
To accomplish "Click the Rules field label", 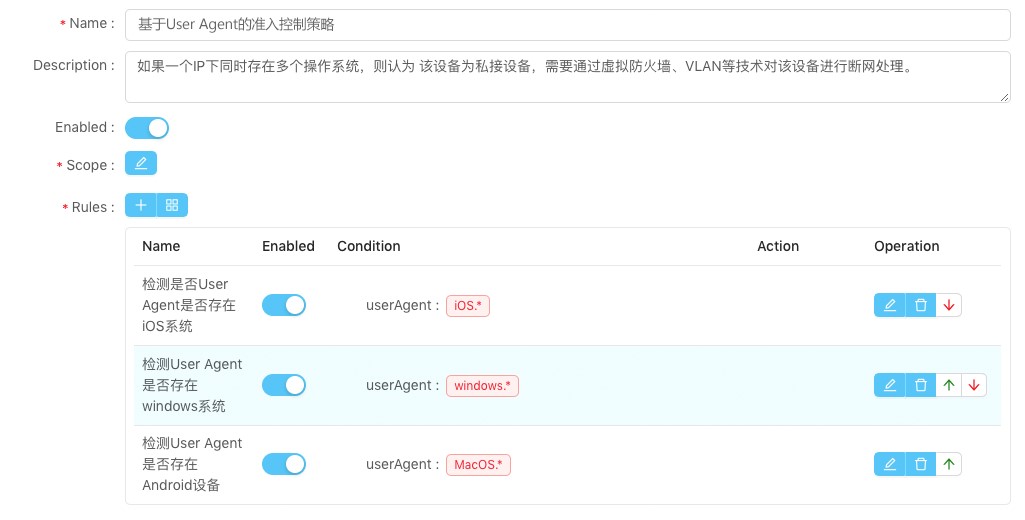I will tap(89, 207).
